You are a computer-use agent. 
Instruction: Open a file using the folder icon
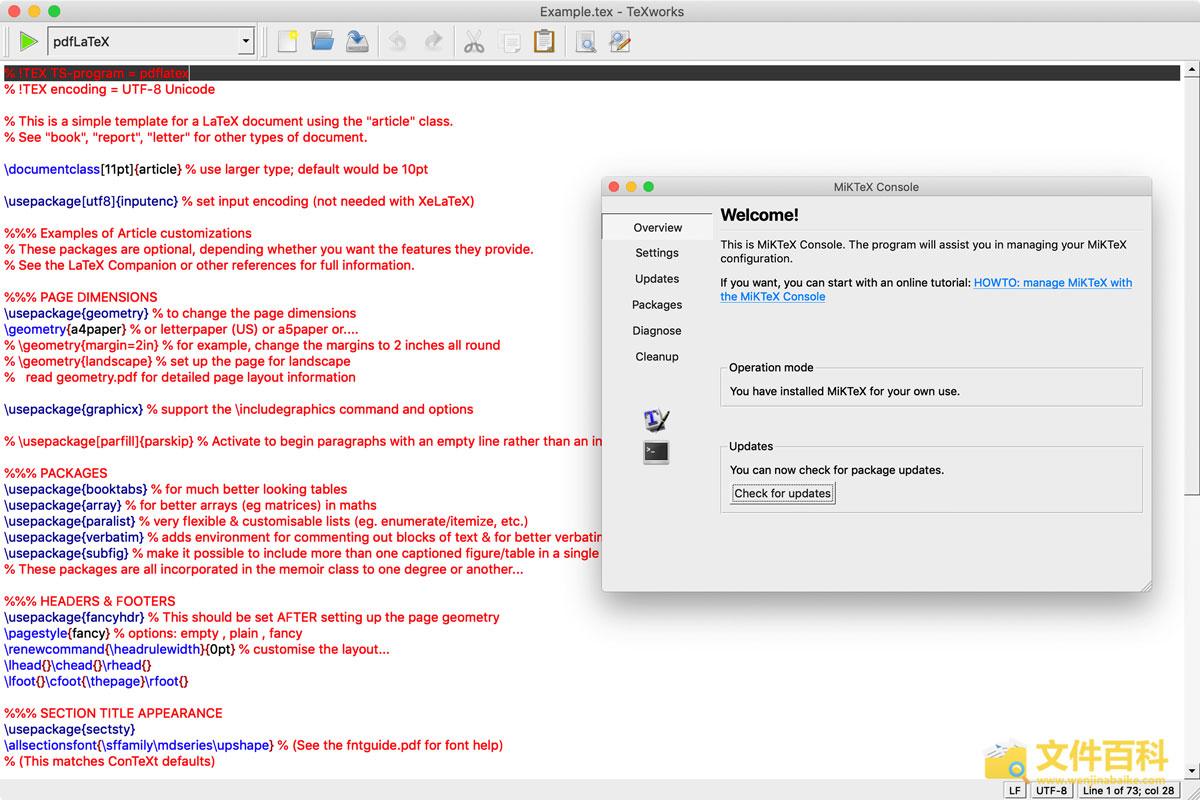(x=322, y=41)
